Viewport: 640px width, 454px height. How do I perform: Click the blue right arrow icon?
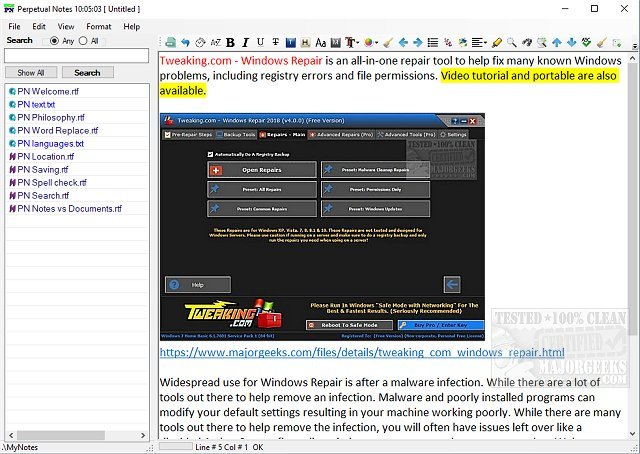tap(418, 42)
